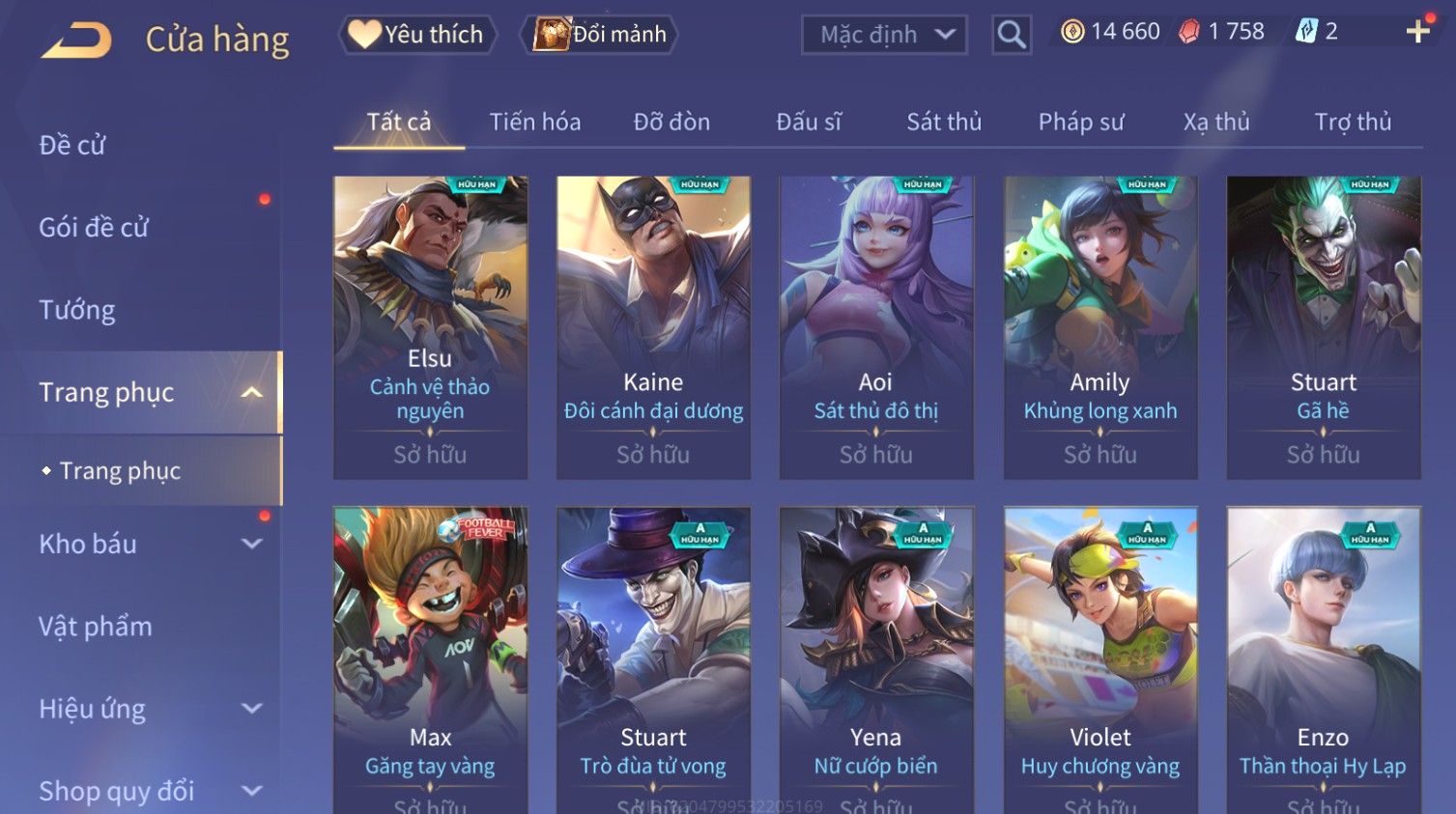Open Gói đề cử sidebar item

[x=94, y=227]
